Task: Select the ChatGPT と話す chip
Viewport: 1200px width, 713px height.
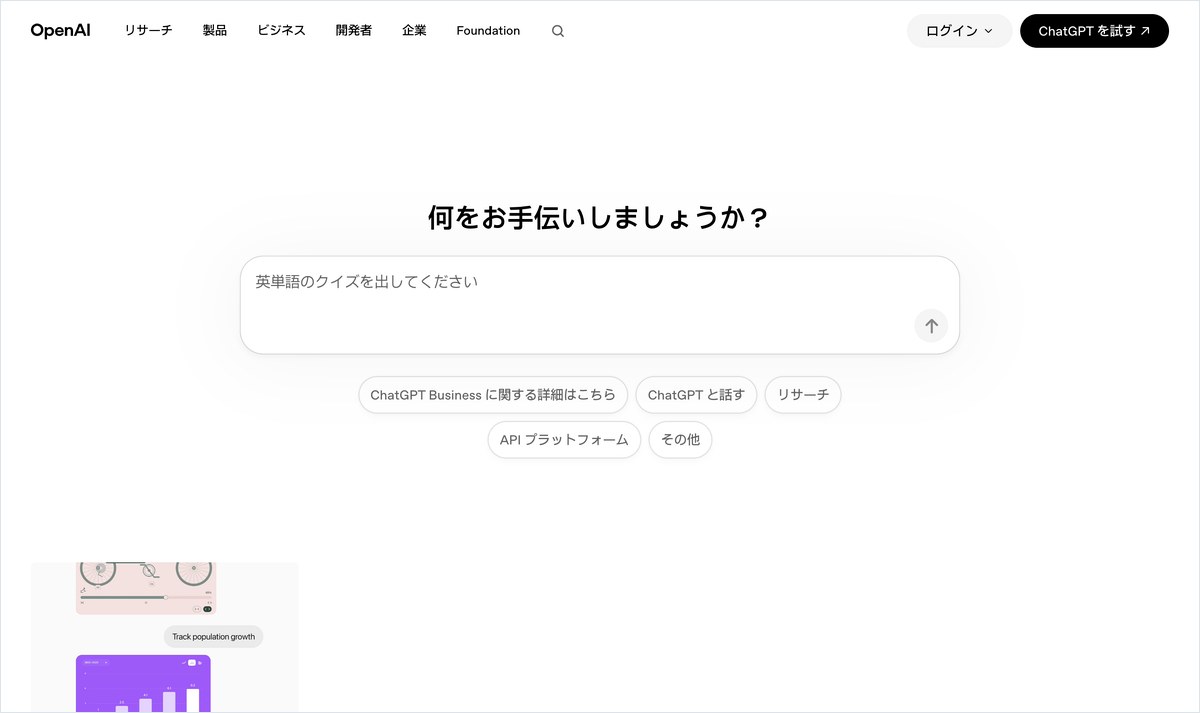Action: (x=696, y=395)
